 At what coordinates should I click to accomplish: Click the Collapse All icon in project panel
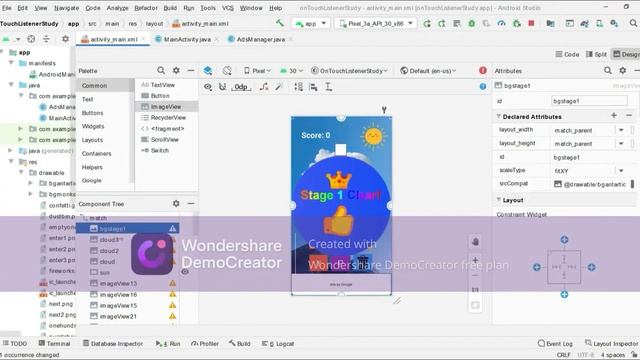click(46, 39)
